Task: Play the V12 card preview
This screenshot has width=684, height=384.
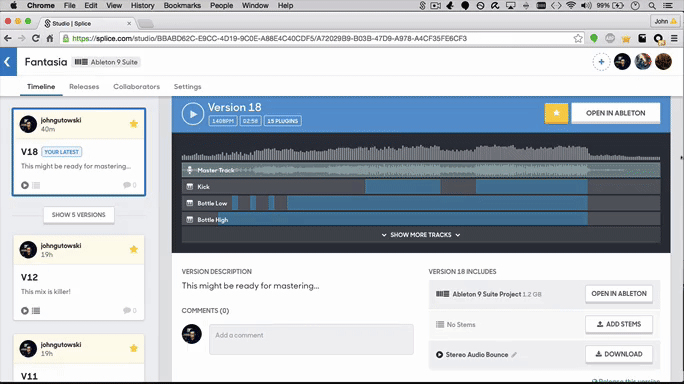Action: (25, 311)
